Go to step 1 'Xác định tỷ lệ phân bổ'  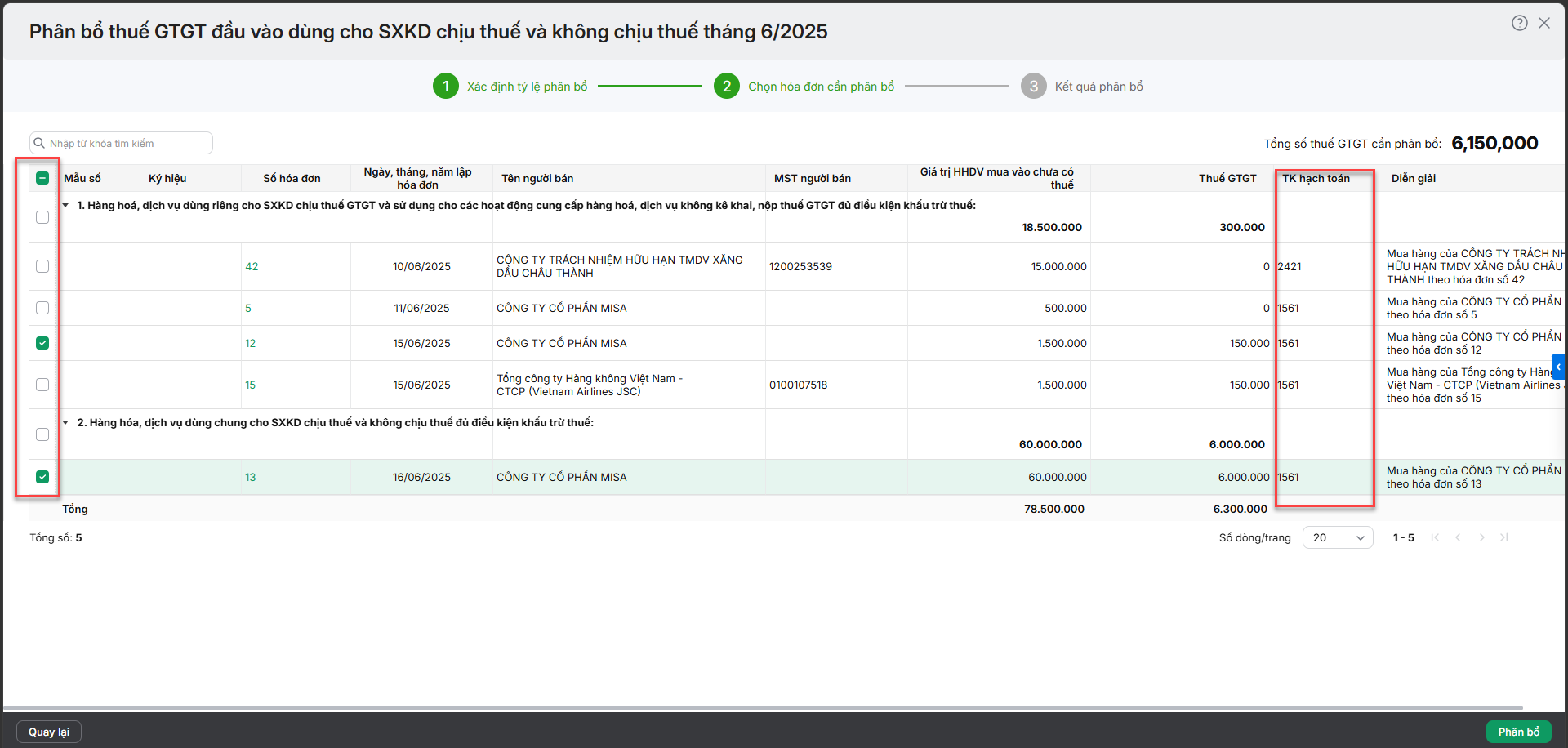pyautogui.click(x=510, y=86)
